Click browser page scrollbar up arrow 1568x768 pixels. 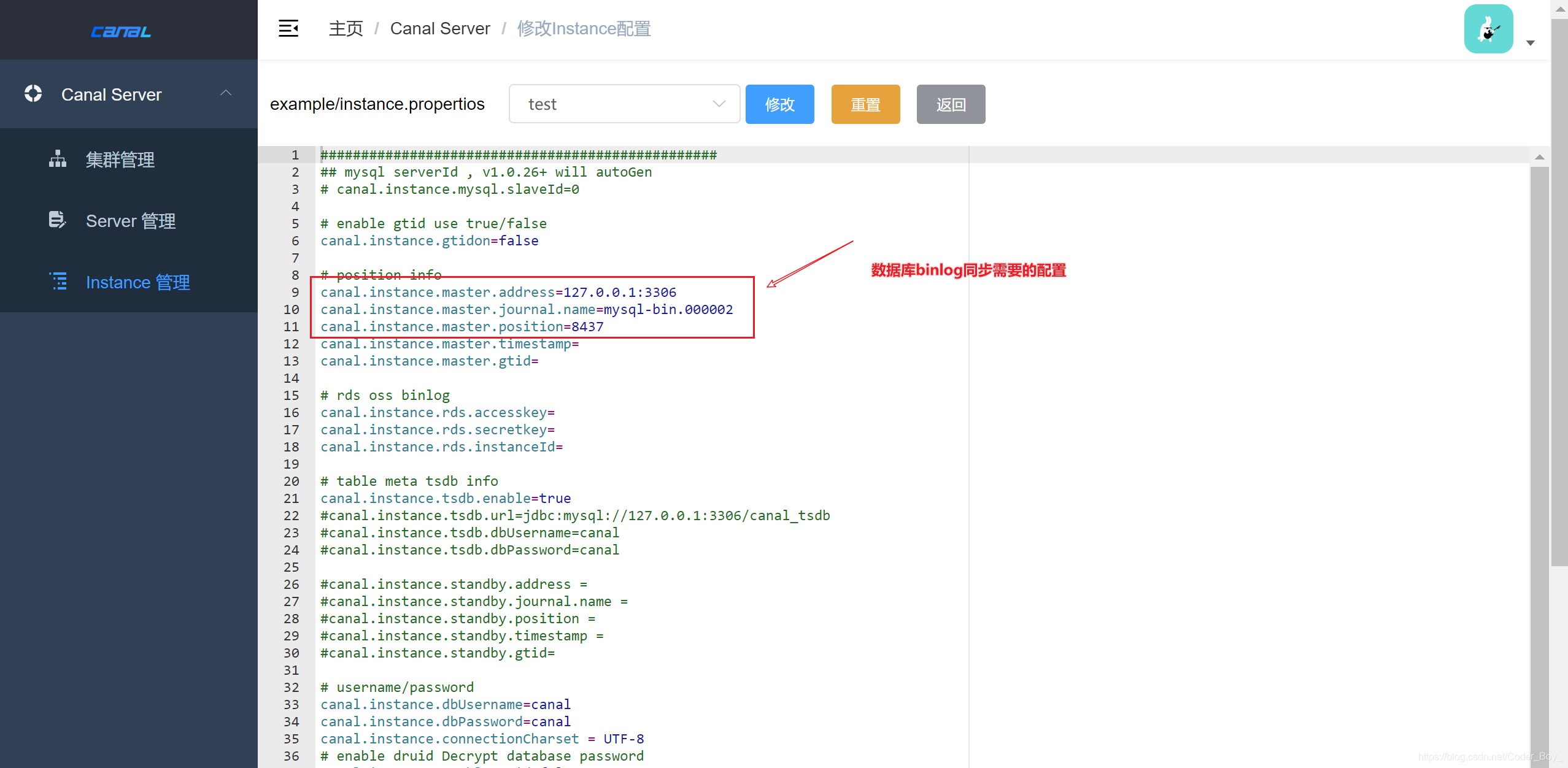(1559, 9)
